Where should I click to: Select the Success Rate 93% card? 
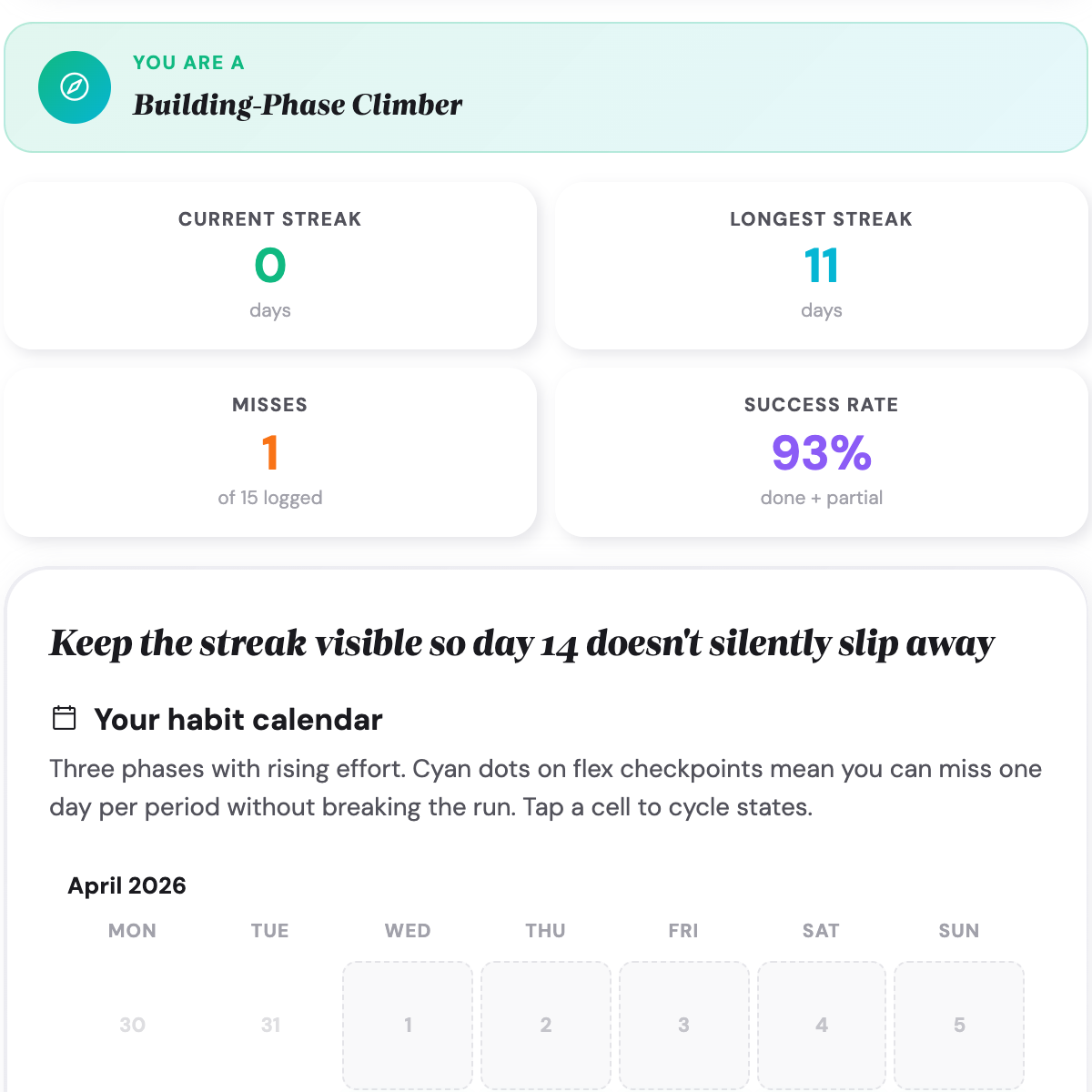(821, 452)
